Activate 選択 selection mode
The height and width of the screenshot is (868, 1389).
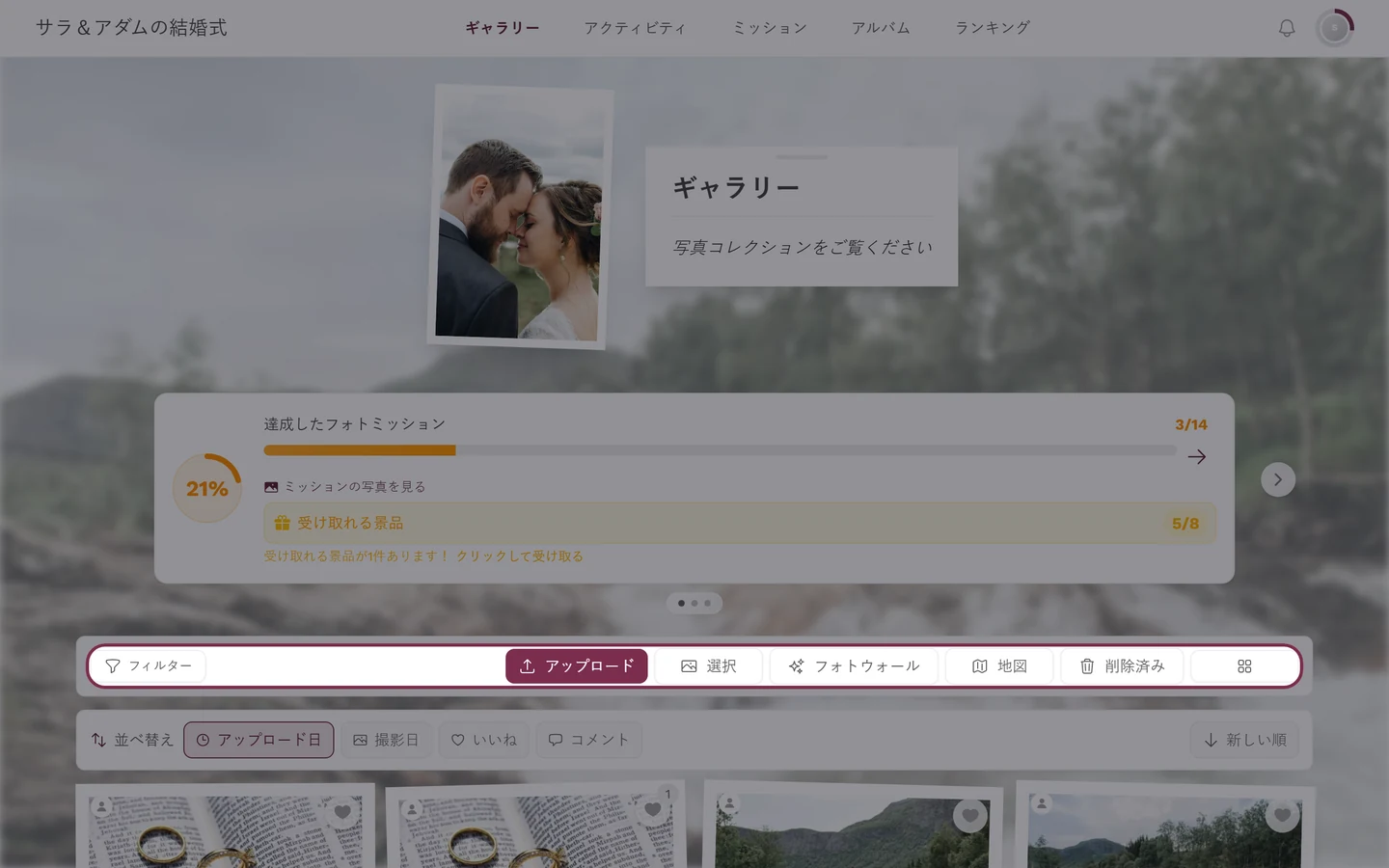point(709,666)
